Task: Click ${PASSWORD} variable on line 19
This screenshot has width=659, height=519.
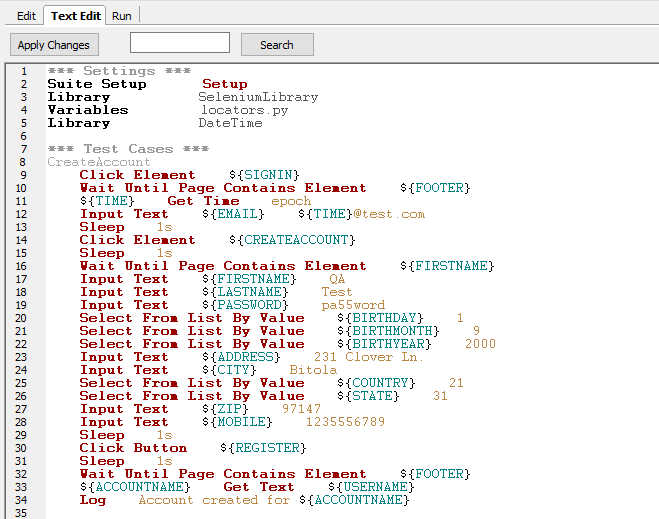Action: click(x=245, y=305)
